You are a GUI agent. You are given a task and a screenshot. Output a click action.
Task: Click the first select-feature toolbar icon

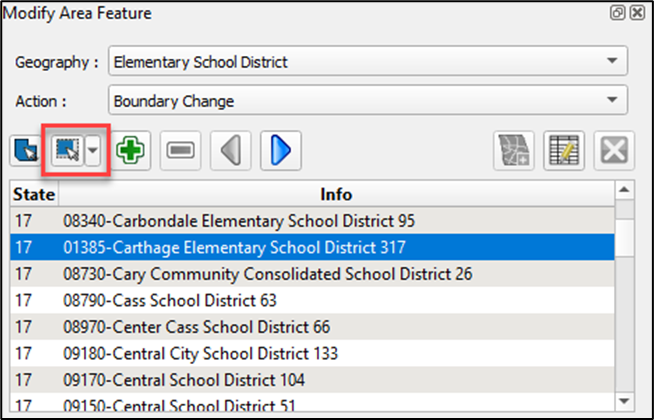24,151
